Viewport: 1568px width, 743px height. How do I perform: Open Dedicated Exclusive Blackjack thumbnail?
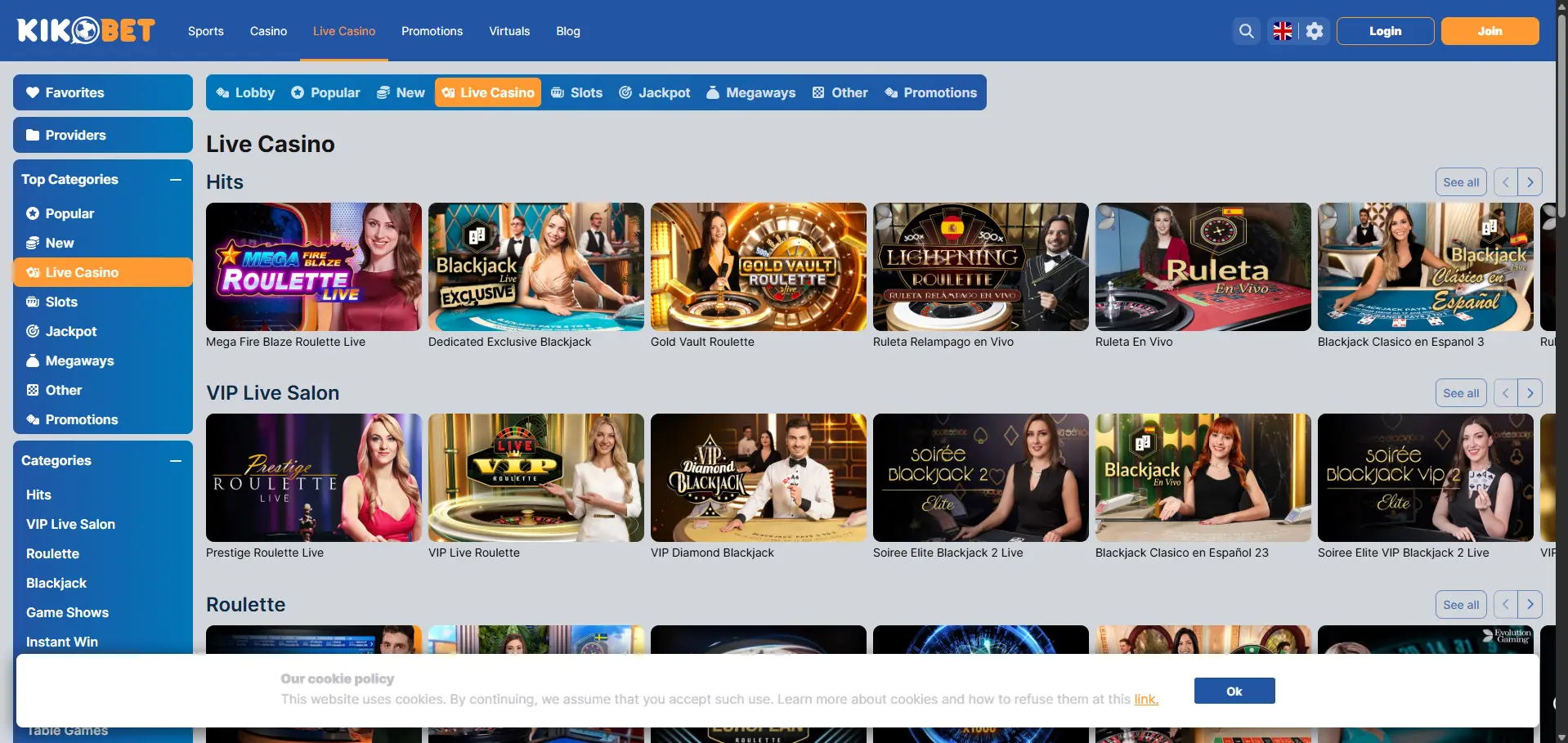pos(536,266)
